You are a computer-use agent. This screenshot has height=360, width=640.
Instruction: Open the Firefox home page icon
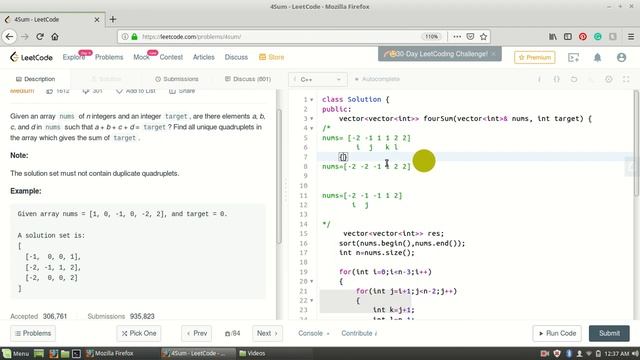coord(55,37)
